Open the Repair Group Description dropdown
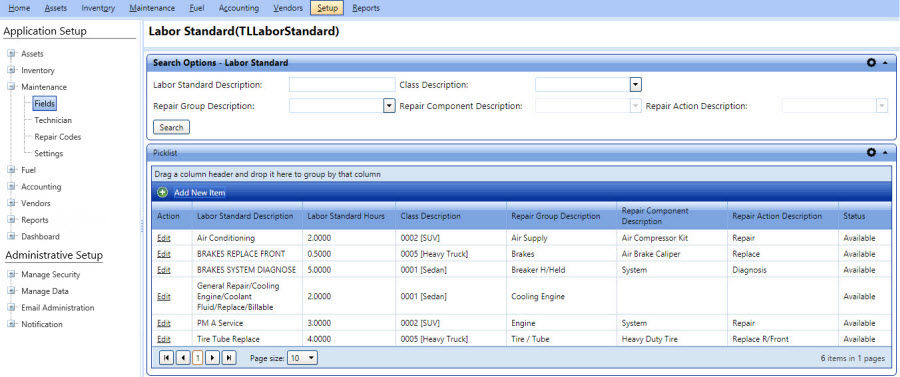Screen dimensions: 900x377 389,106
